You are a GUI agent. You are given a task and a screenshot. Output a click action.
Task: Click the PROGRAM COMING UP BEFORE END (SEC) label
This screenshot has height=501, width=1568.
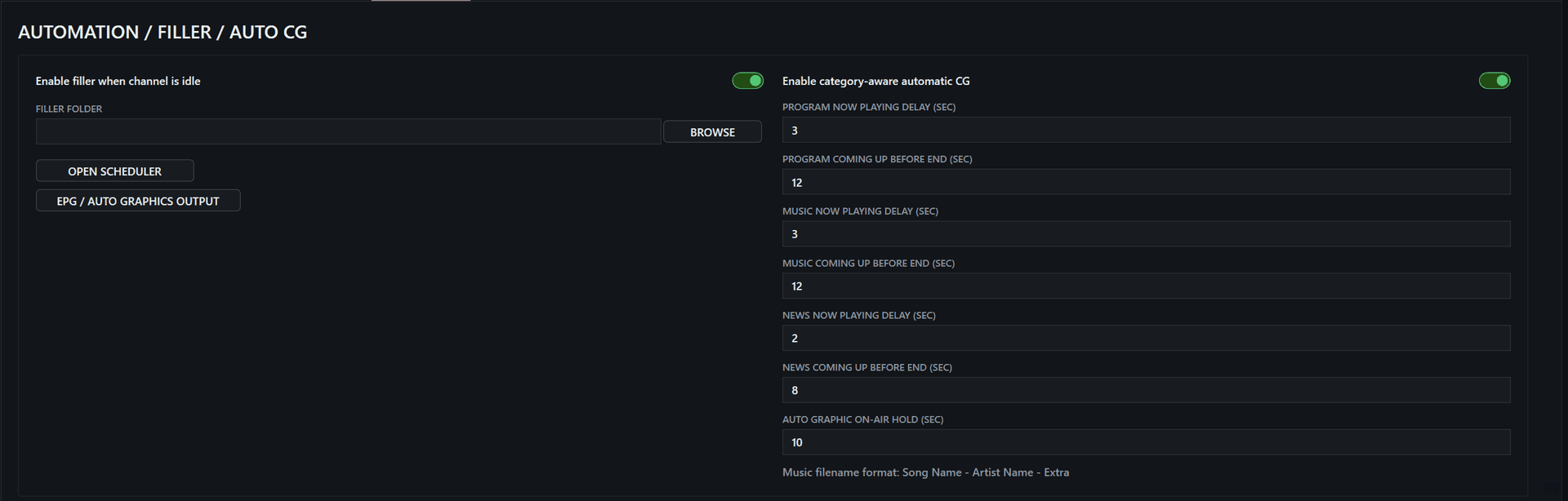[x=877, y=159]
